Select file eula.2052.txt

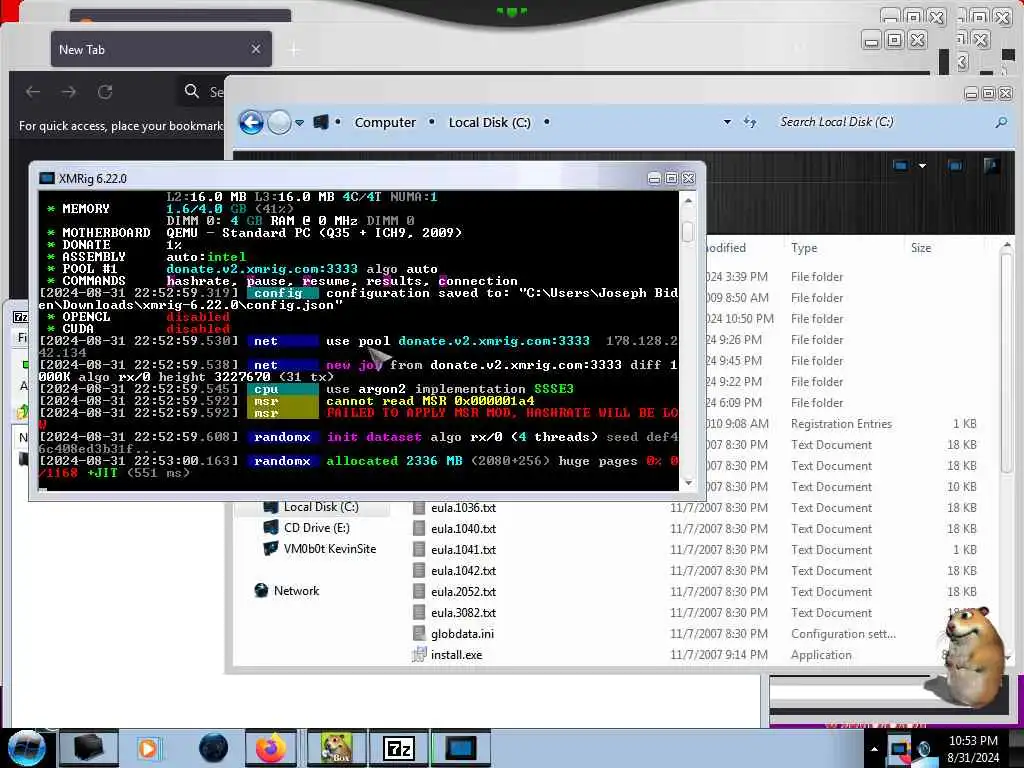[x=463, y=592]
